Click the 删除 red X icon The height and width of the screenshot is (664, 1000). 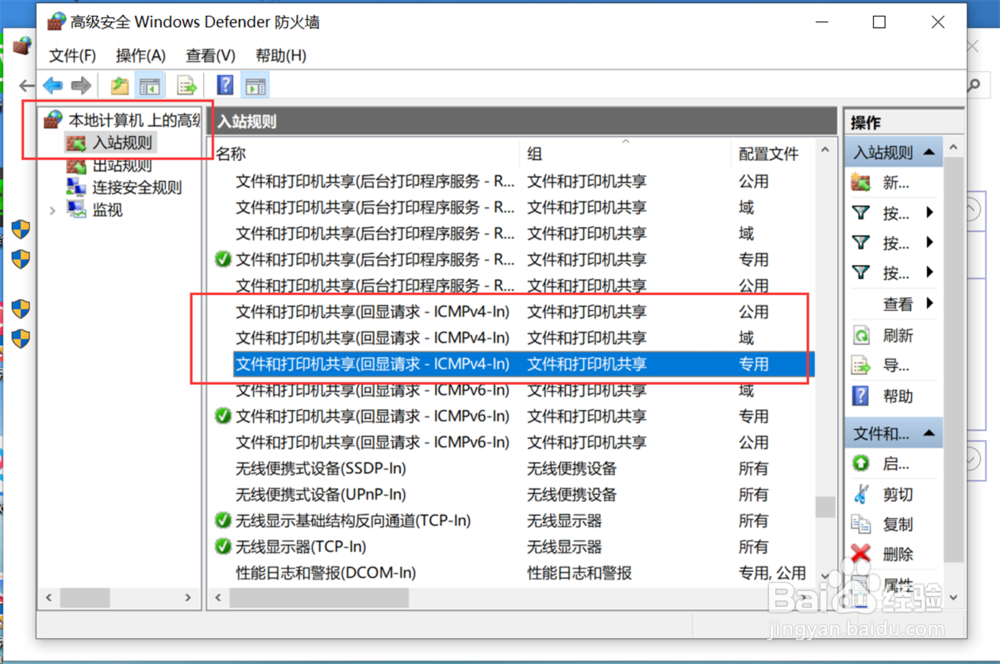click(860, 553)
